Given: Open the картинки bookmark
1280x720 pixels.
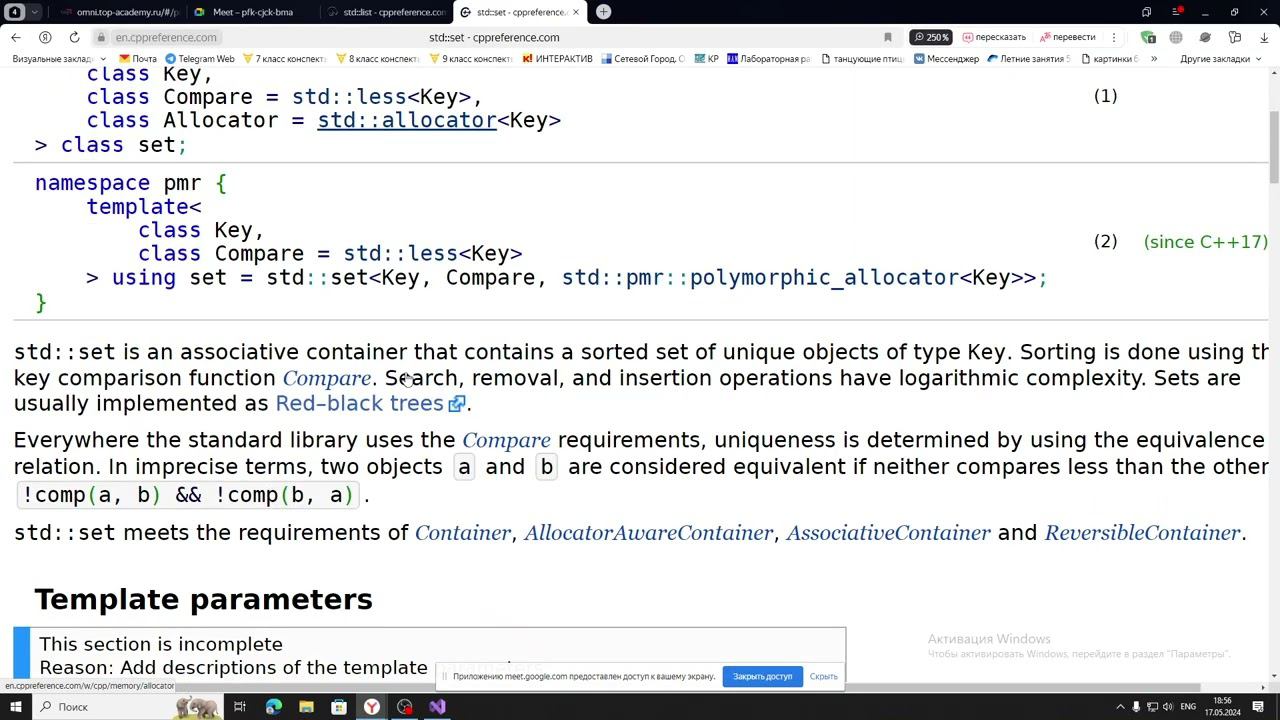Looking at the screenshot, I should click(1108, 59).
